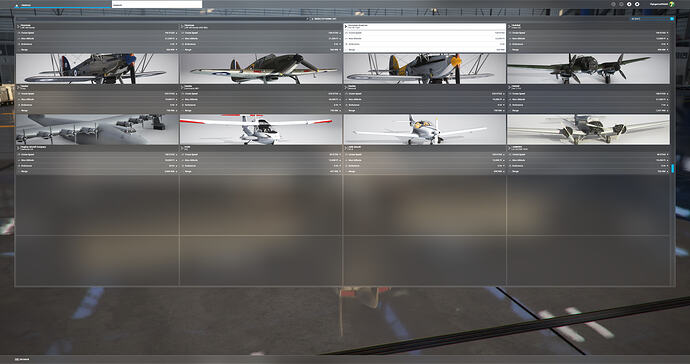
Task: Focus the white search field at top
Action: pyautogui.click(x=157, y=4)
